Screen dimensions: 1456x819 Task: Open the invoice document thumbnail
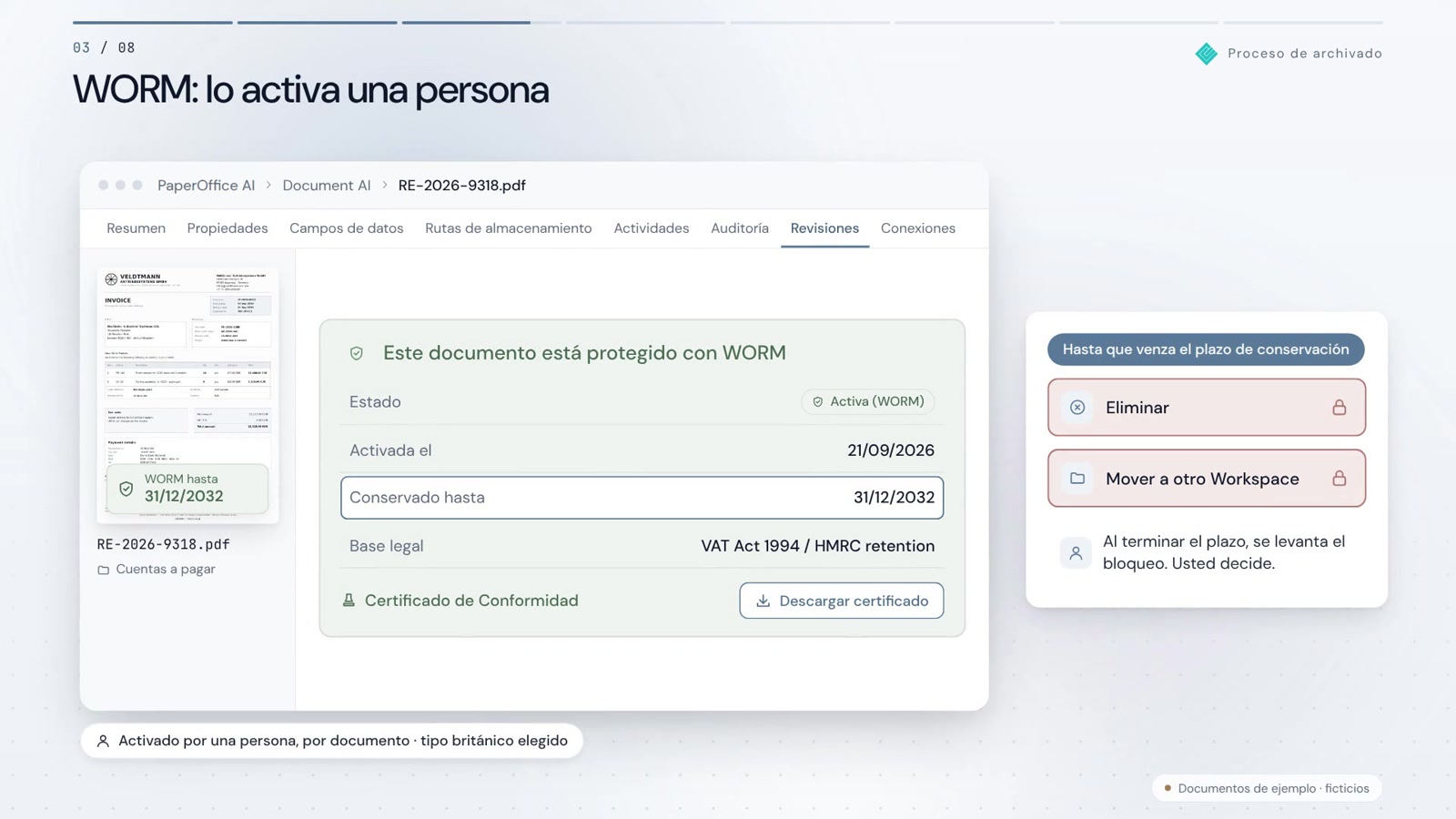187,395
